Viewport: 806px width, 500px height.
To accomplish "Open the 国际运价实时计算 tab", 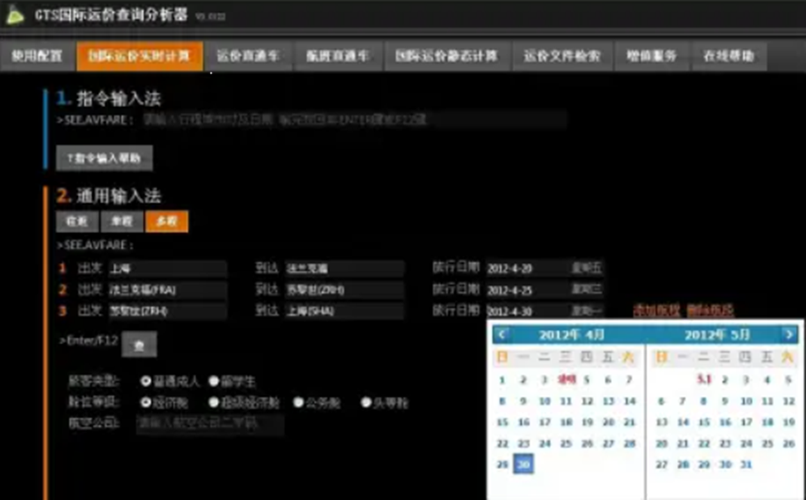I will (139, 55).
